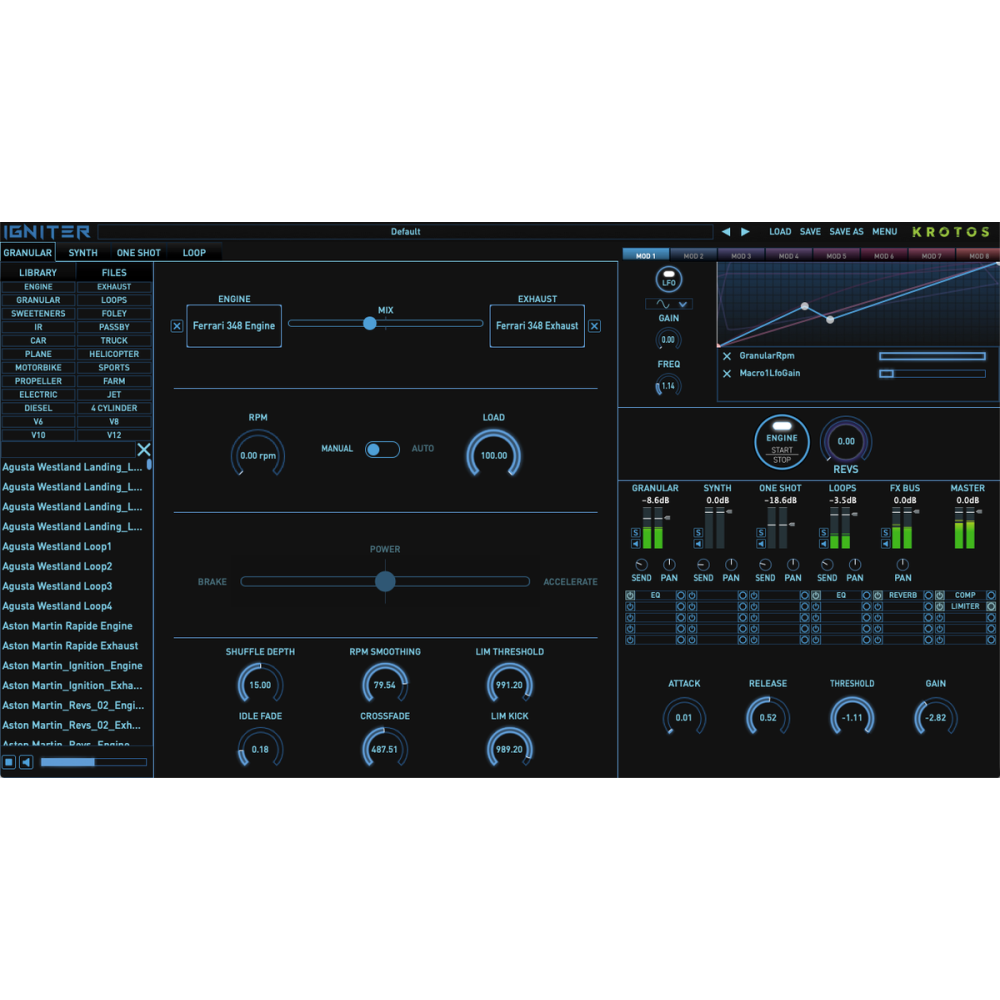Expand the LIBRARY column header
The width and height of the screenshot is (1000, 1000).
click(37, 272)
